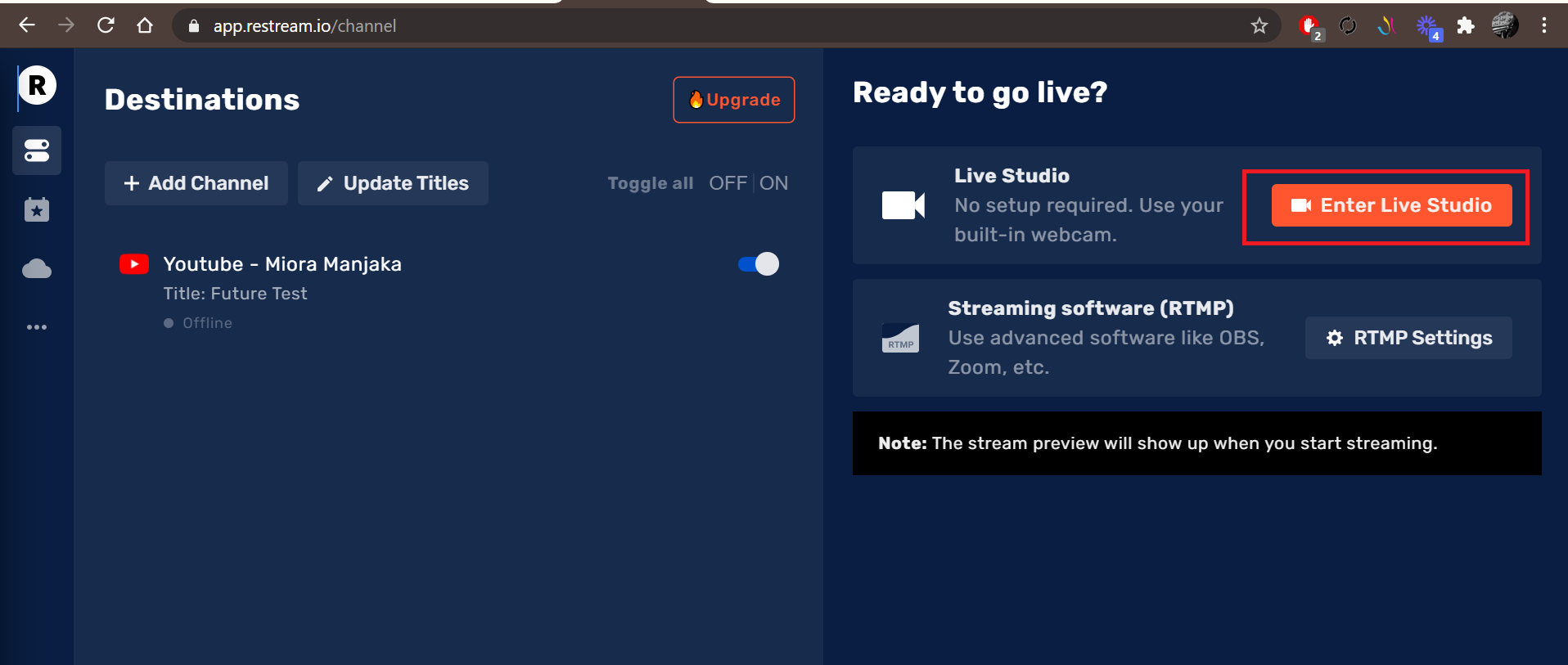Image resolution: width=1568 pixels, height=665 pixels.
Task: Open the browser extensions puzzle icon
Action: [1466, 26]
